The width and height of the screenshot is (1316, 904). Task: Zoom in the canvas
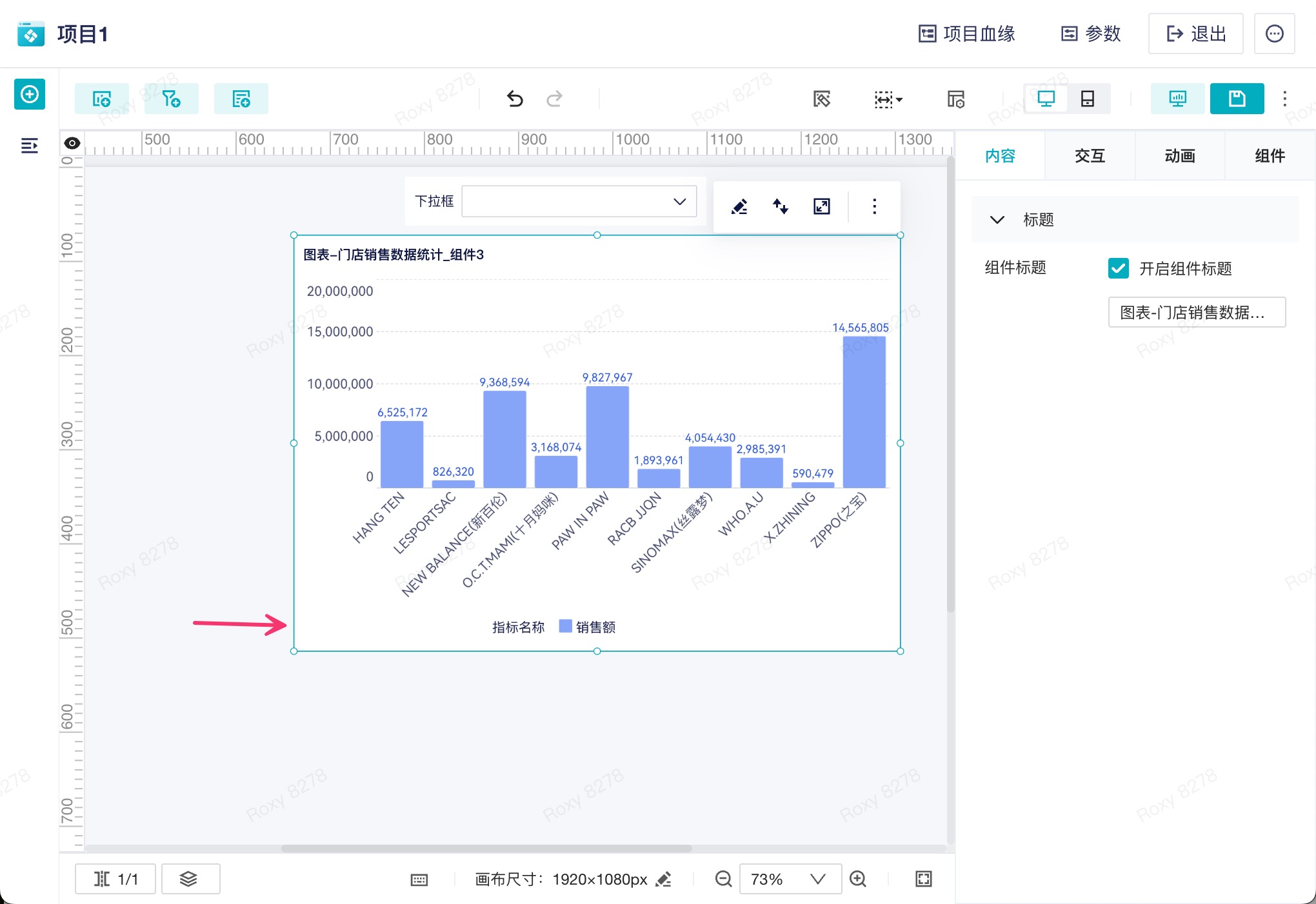(x=858, y=879)
